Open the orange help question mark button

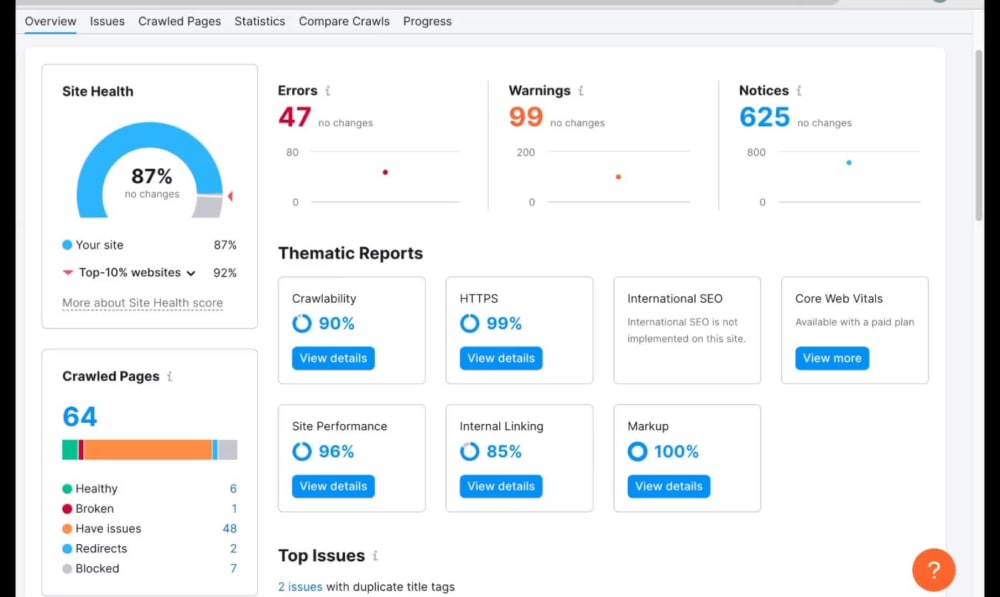click(934, 570)
